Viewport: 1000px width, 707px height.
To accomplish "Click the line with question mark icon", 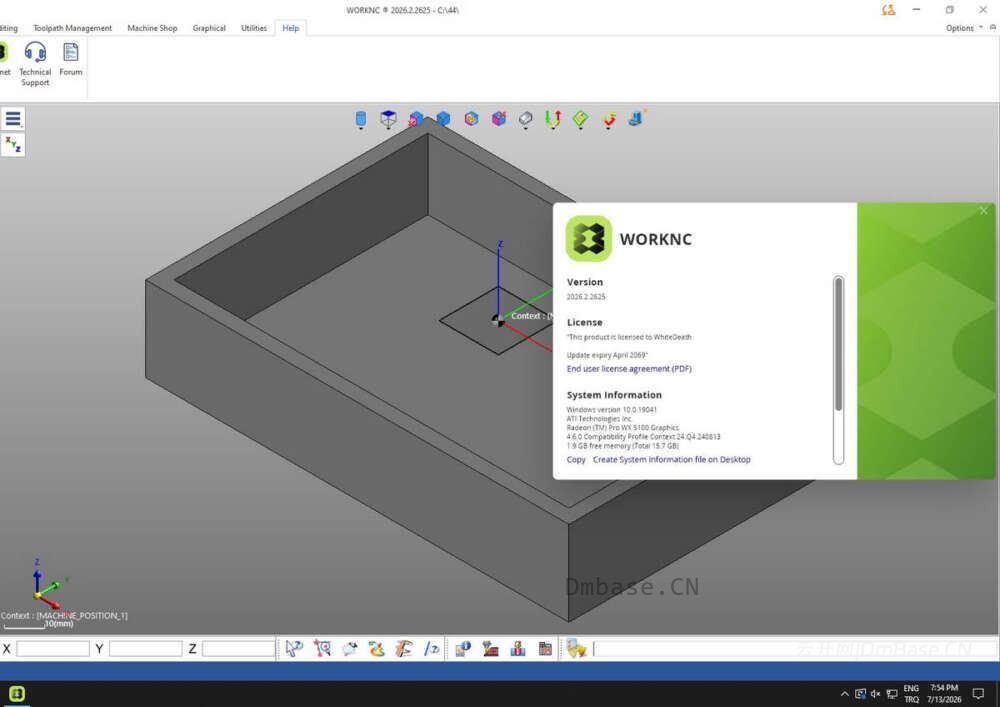I will click(x=432, y=649).
